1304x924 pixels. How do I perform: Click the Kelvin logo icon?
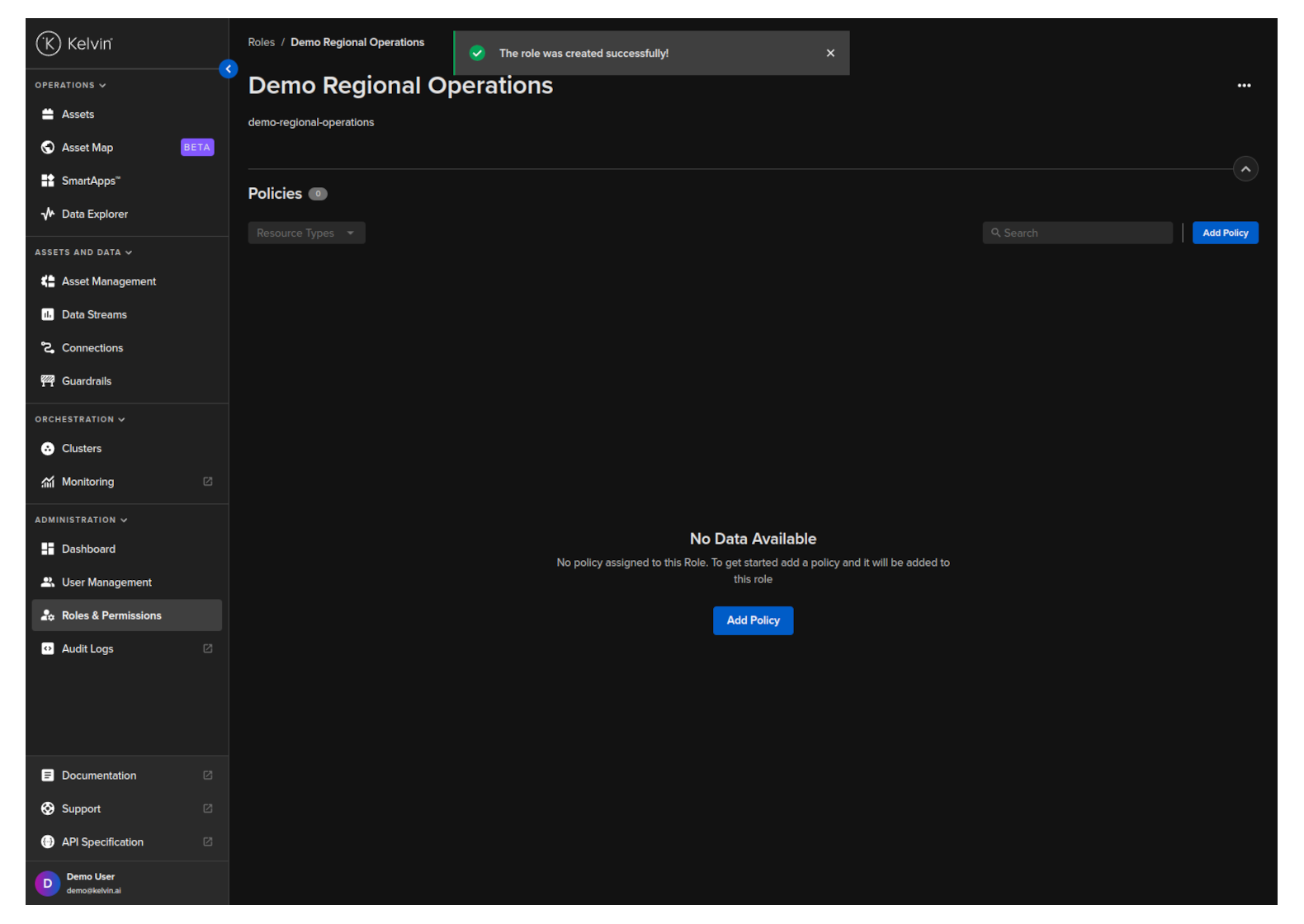[49, 43]
